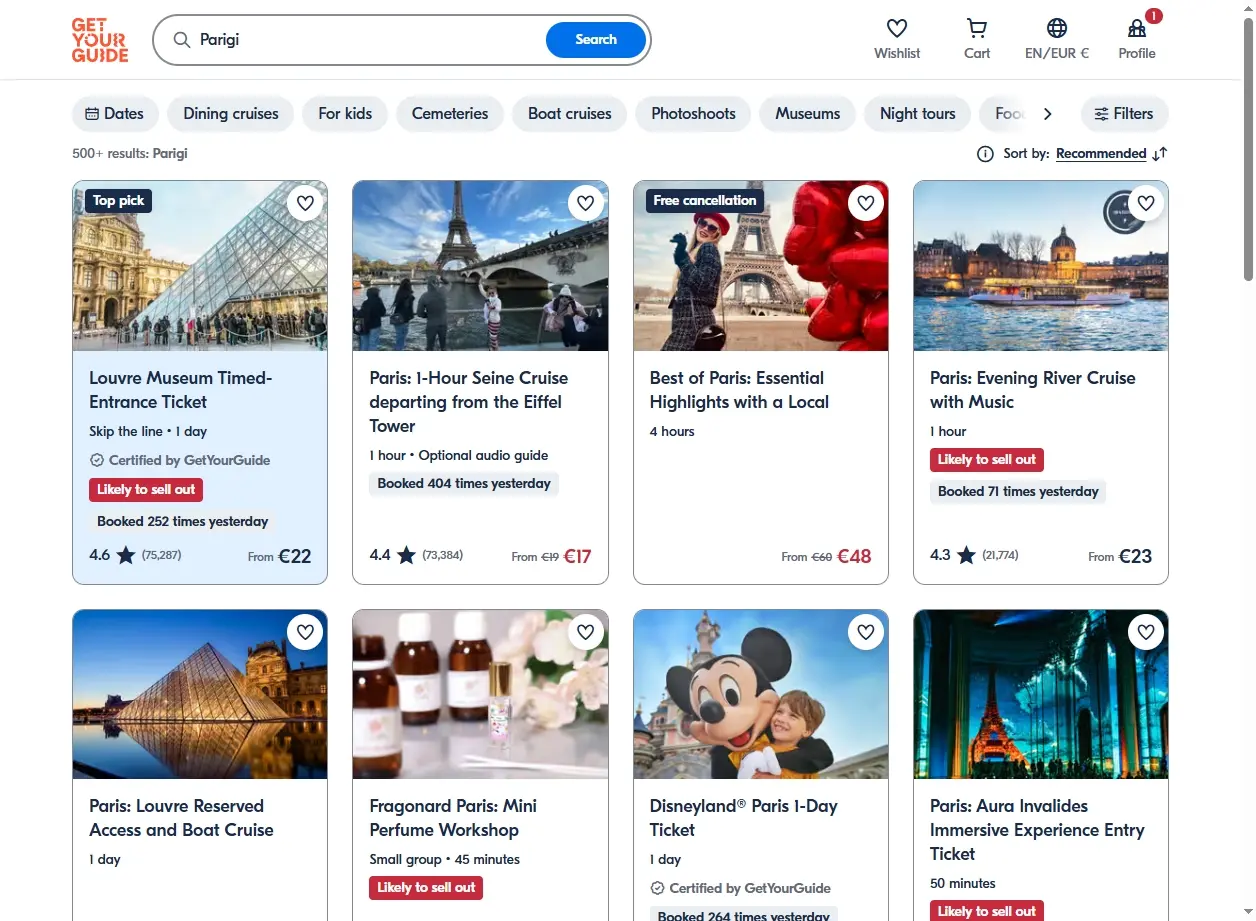Open Paris Louvre Reserved Access title
This screenshot has height=921, width=1256.
coord(181,818)
